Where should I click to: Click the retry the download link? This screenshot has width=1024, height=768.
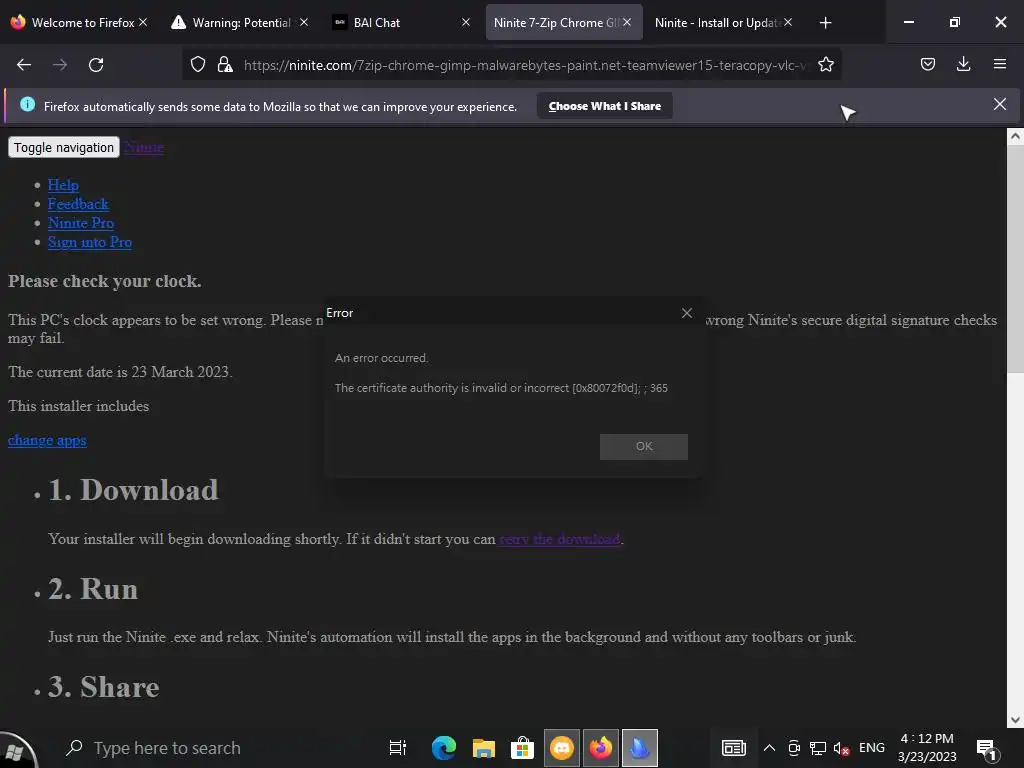(x=560, y=539)
